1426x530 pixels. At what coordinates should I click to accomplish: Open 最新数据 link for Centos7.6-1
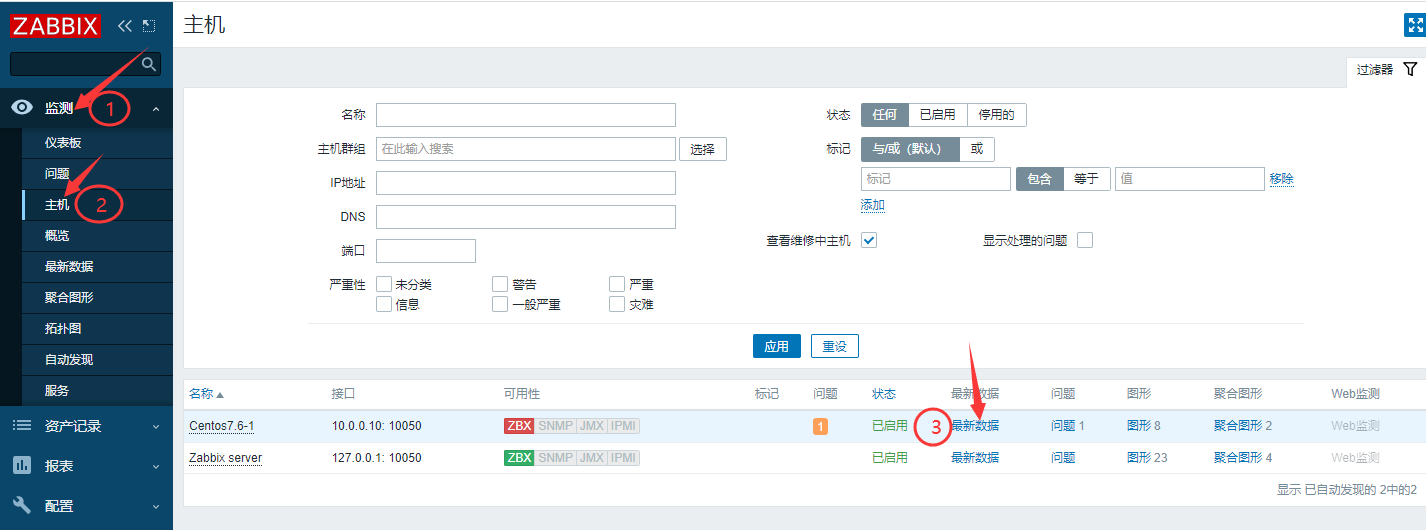tap(974, 426)
